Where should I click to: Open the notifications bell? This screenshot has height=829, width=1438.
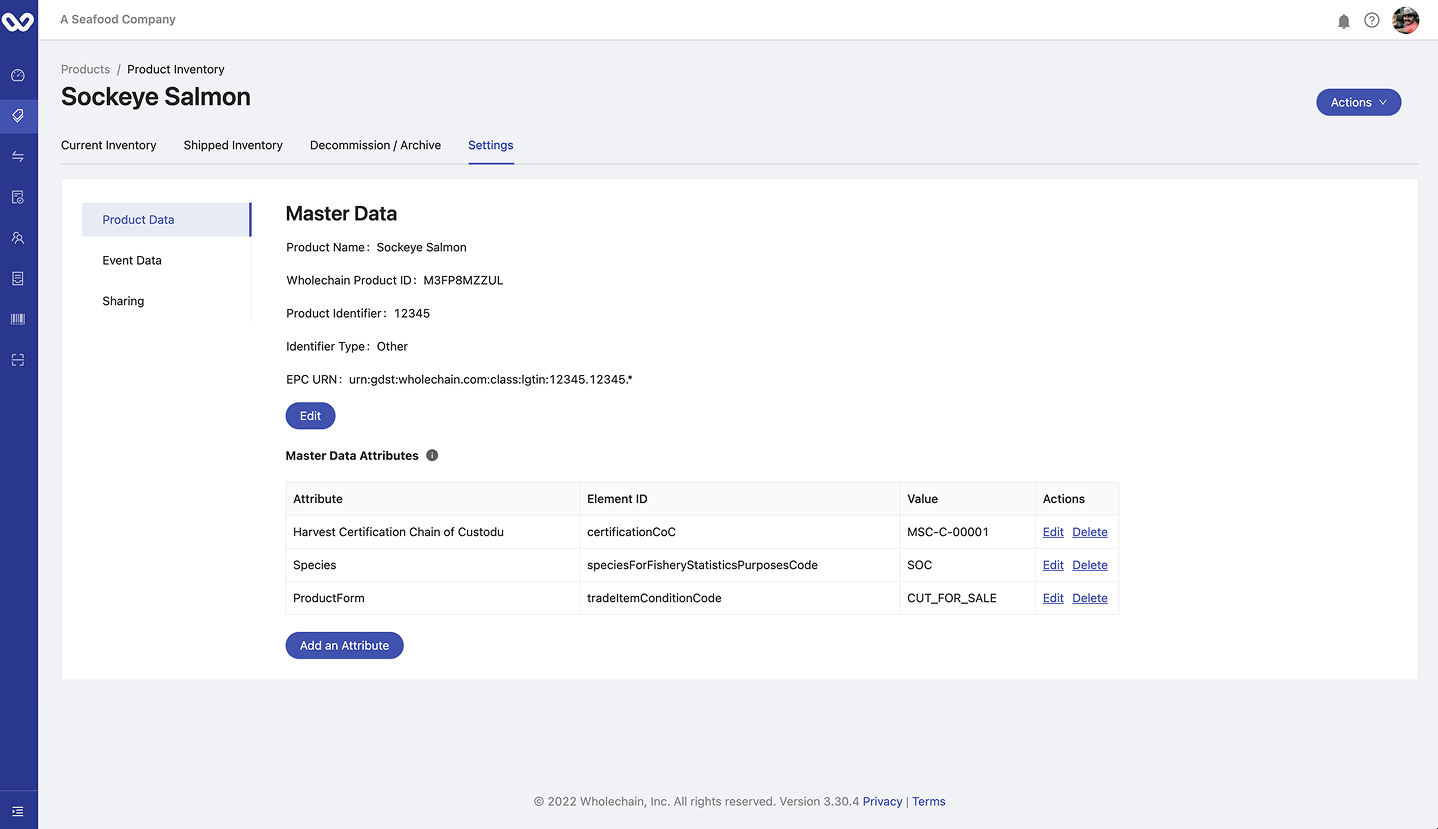[1344, 21]
